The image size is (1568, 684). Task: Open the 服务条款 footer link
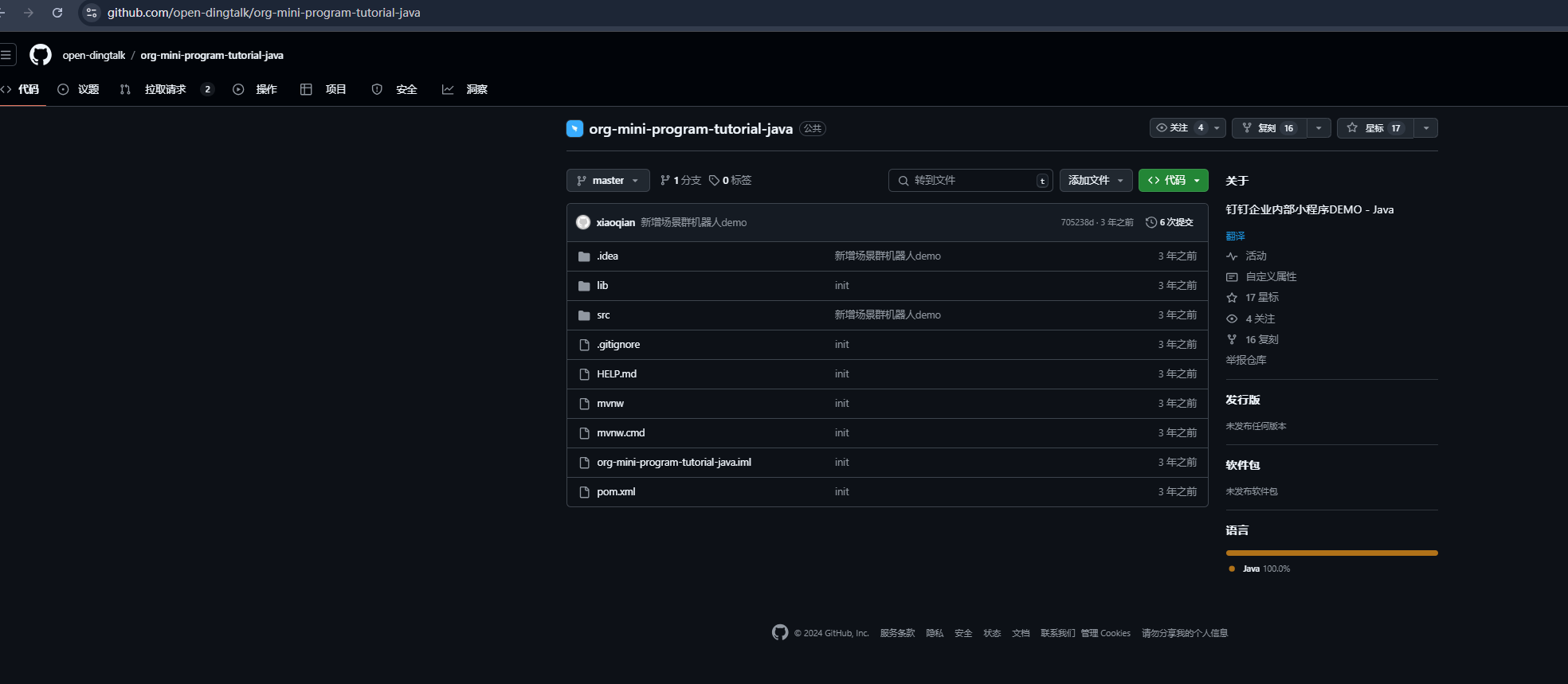pyautogui.click(x=897, y=633)
